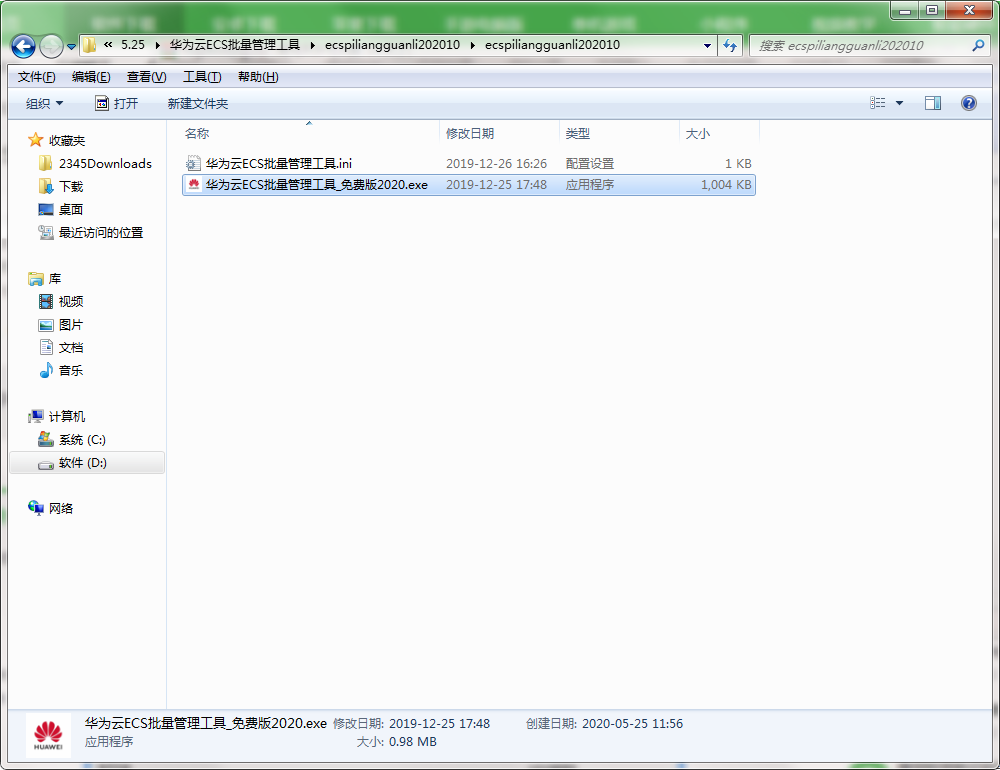Select 计算机 in the navigation pane

(x=66, y=416)
